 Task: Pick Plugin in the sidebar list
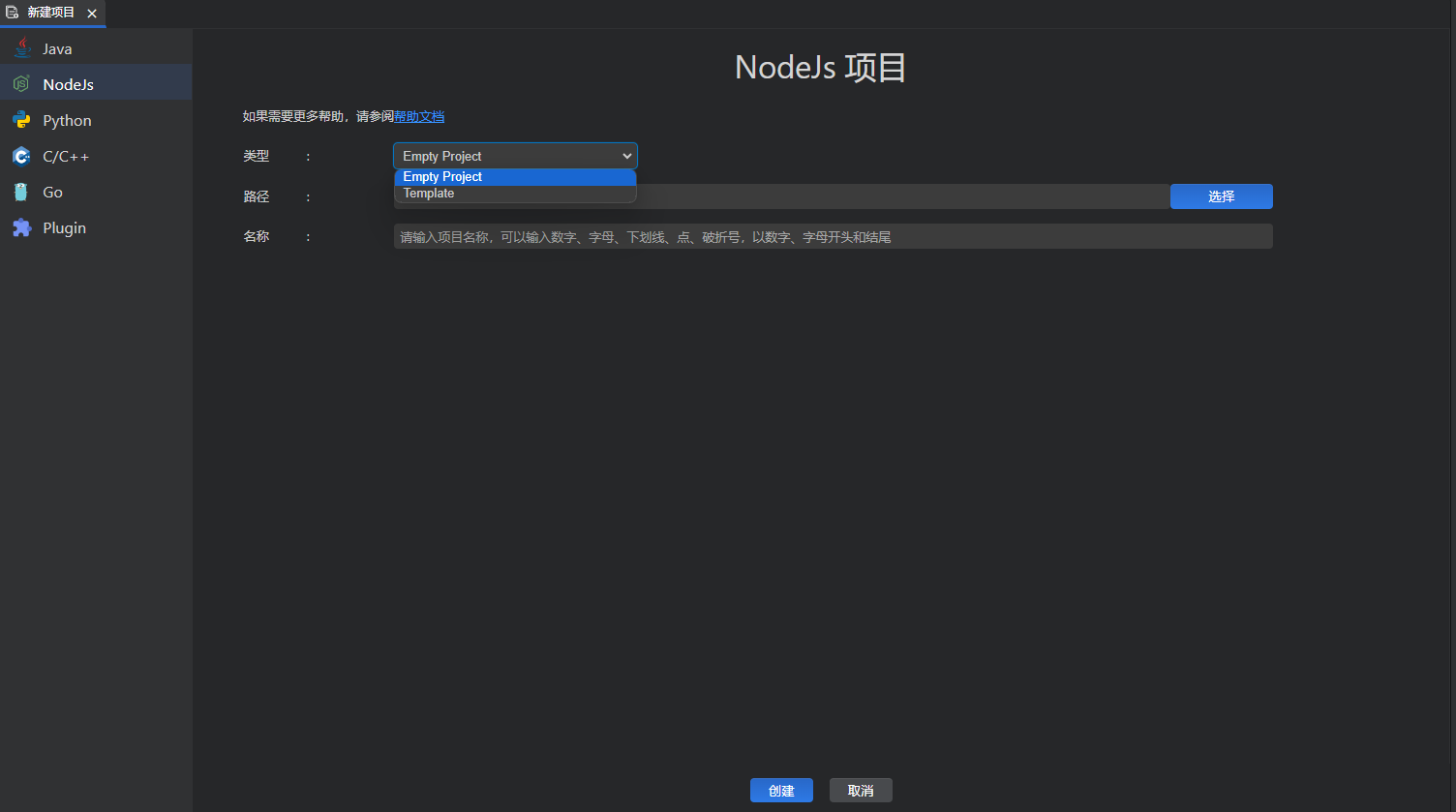96,227
